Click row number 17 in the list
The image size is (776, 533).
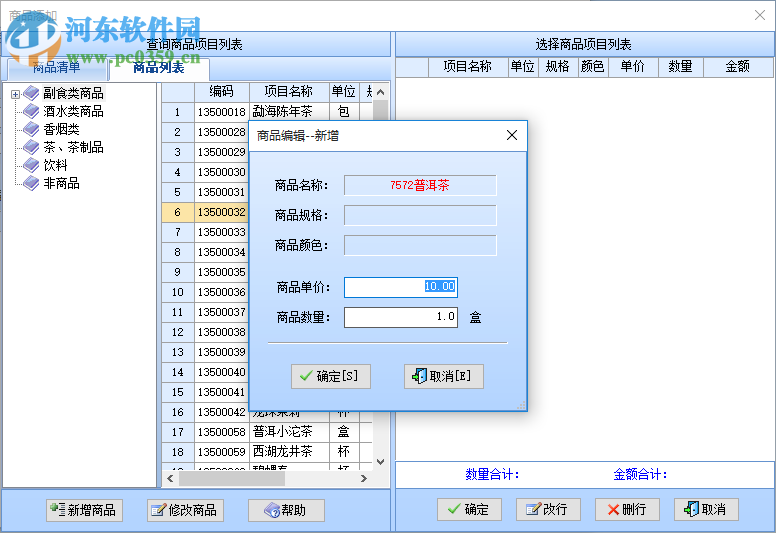178,432
